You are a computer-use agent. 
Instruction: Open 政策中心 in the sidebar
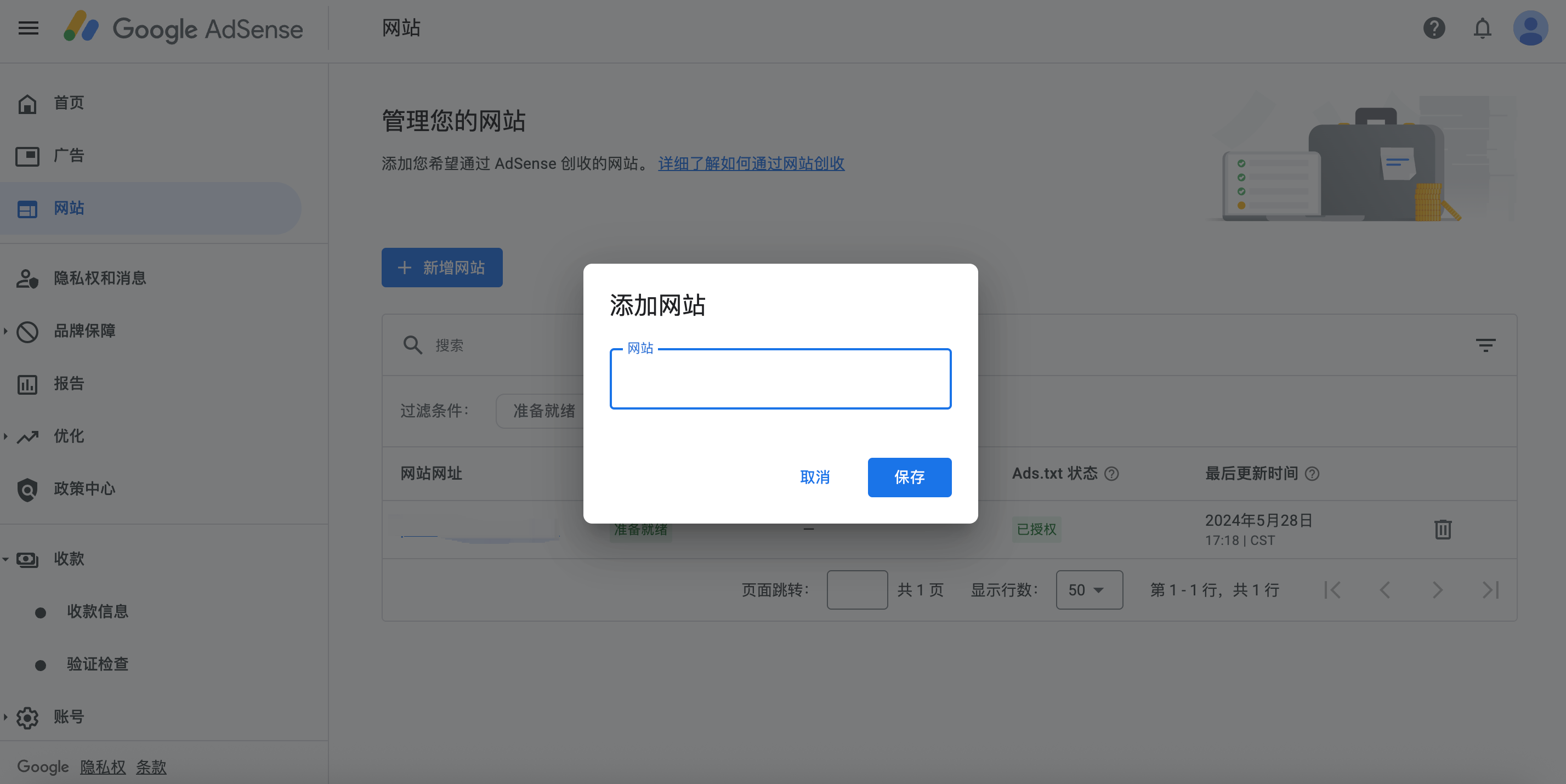click(x=84, y=488)
